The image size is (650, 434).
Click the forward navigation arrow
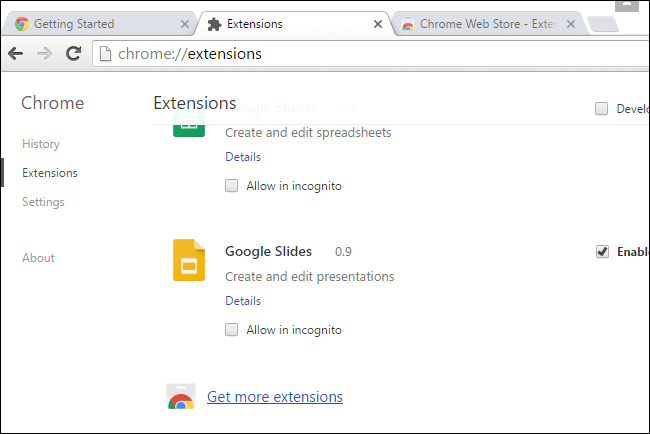pyautogui.click(x=44, y=53)
